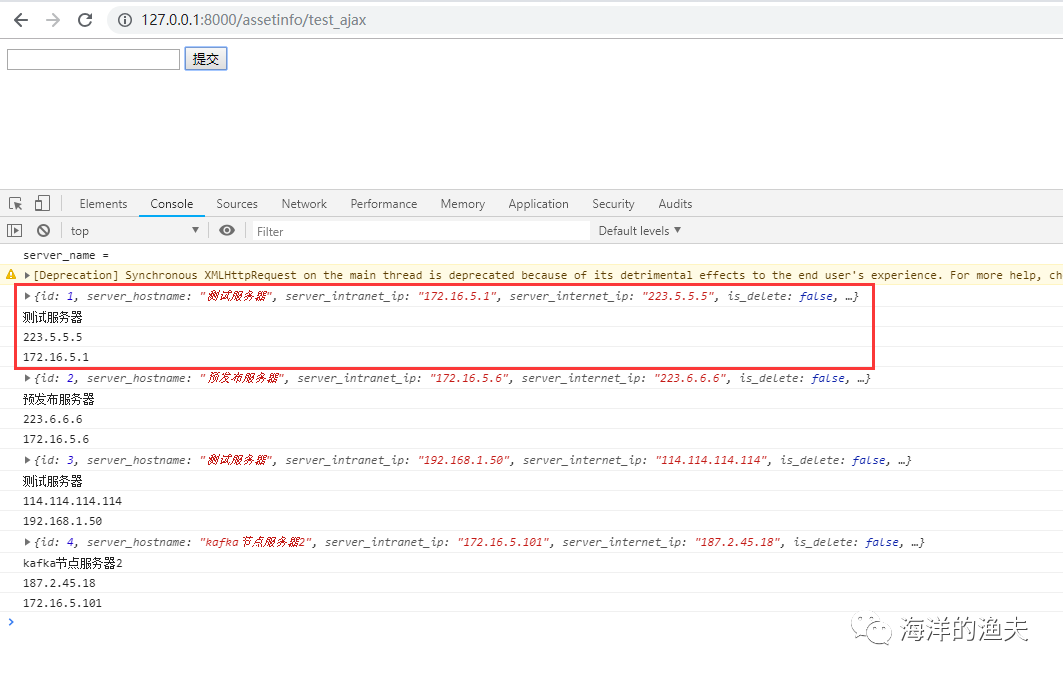Viewport: 1063px width, 676px height.
Task: Click the console prompt input caret
Action: 11,622
